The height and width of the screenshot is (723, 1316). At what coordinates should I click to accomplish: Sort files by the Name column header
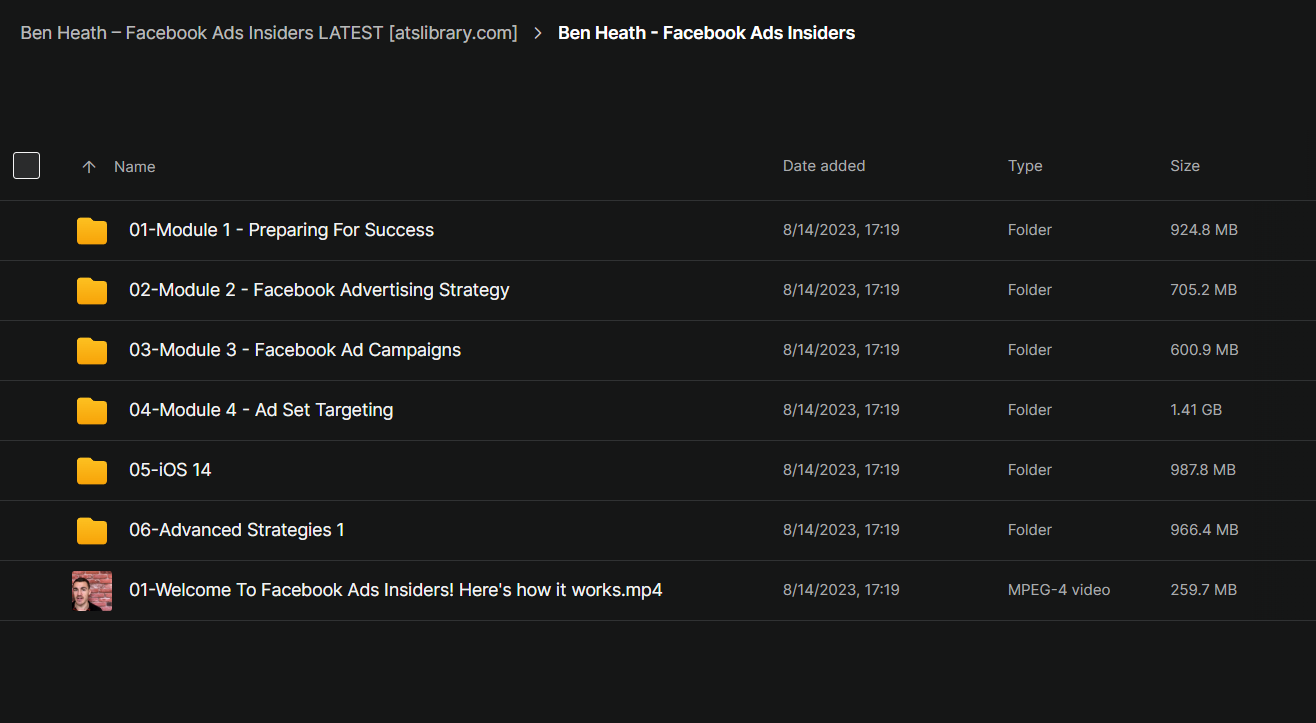coord(135,167)
